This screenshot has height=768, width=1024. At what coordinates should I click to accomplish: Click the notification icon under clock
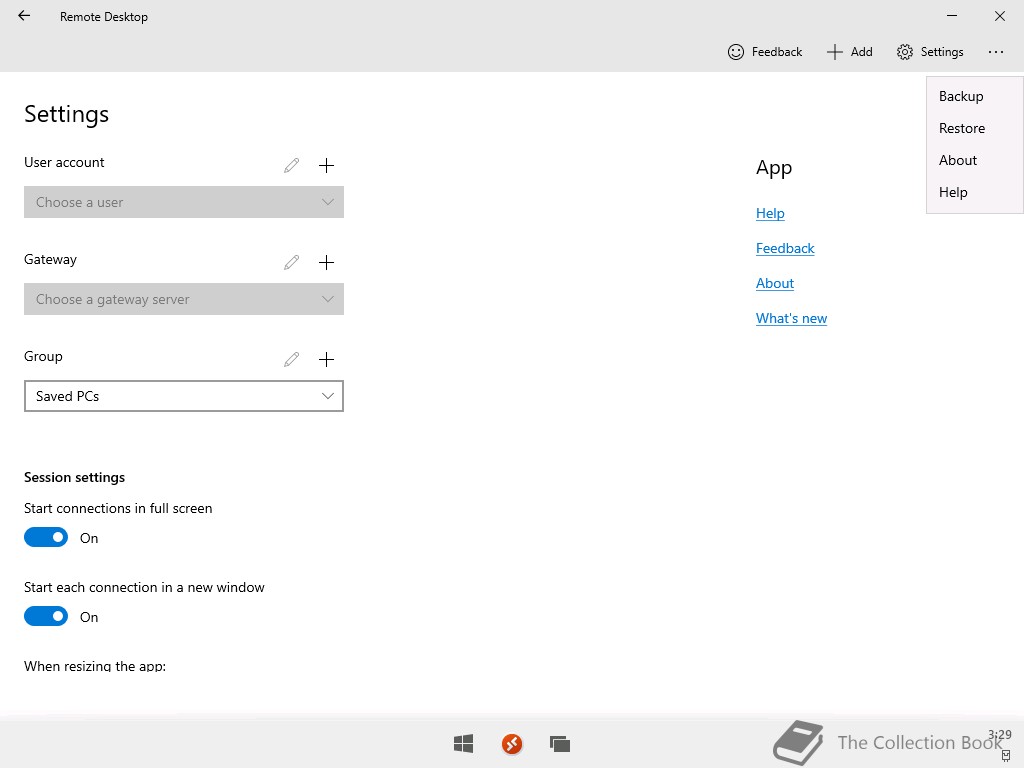(1006, 756)
